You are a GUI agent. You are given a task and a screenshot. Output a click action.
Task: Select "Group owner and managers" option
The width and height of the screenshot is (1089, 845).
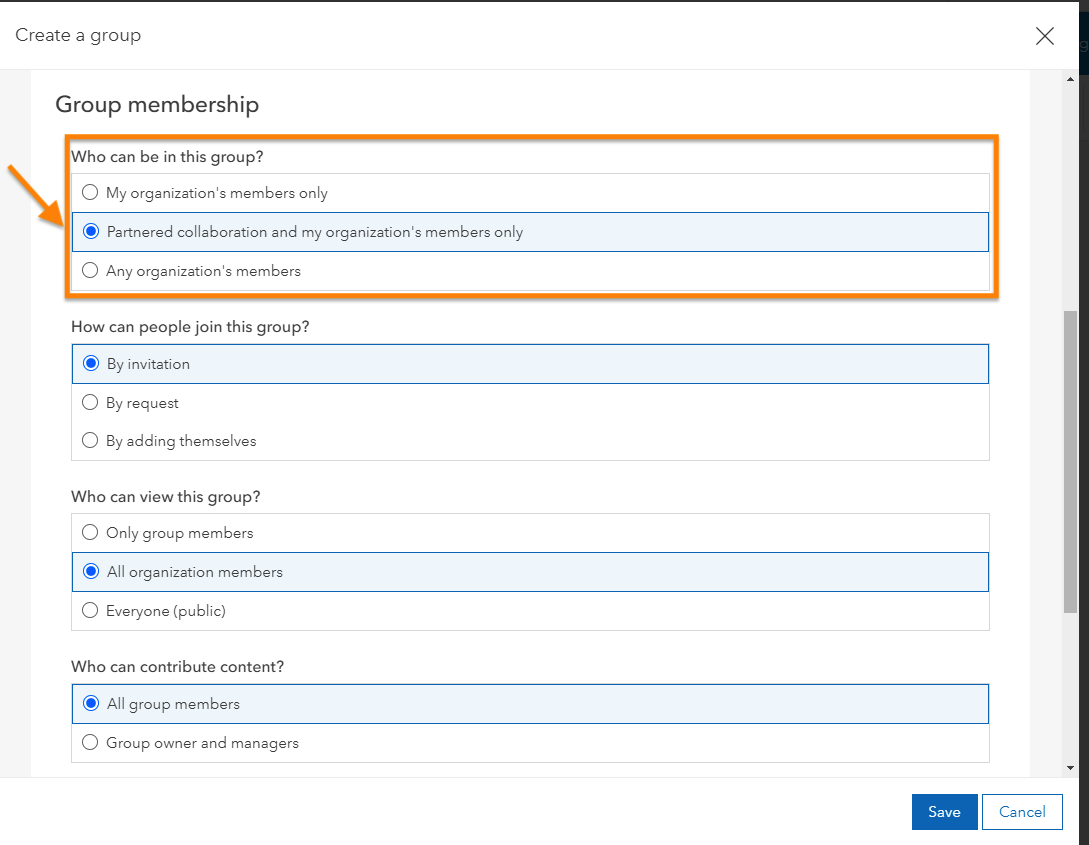tap(90, 743)
